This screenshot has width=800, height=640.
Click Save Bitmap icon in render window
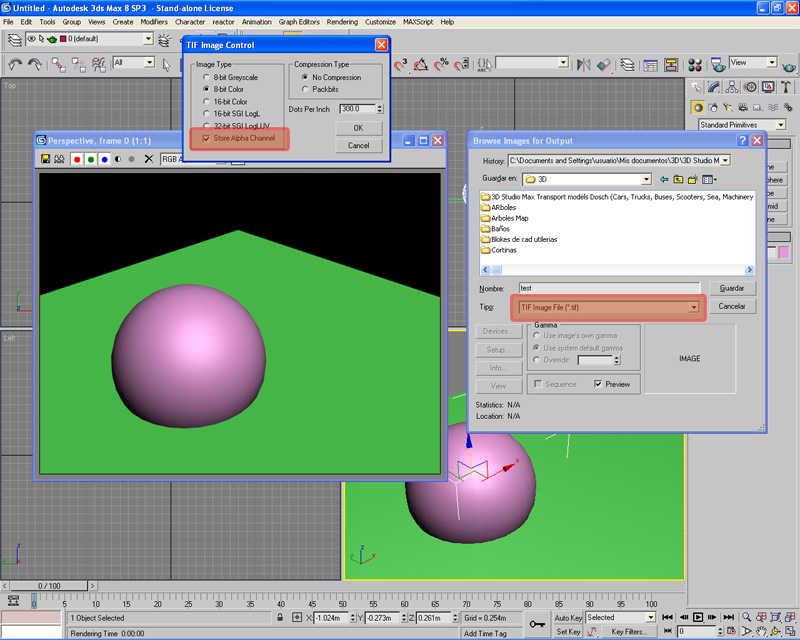45,159
